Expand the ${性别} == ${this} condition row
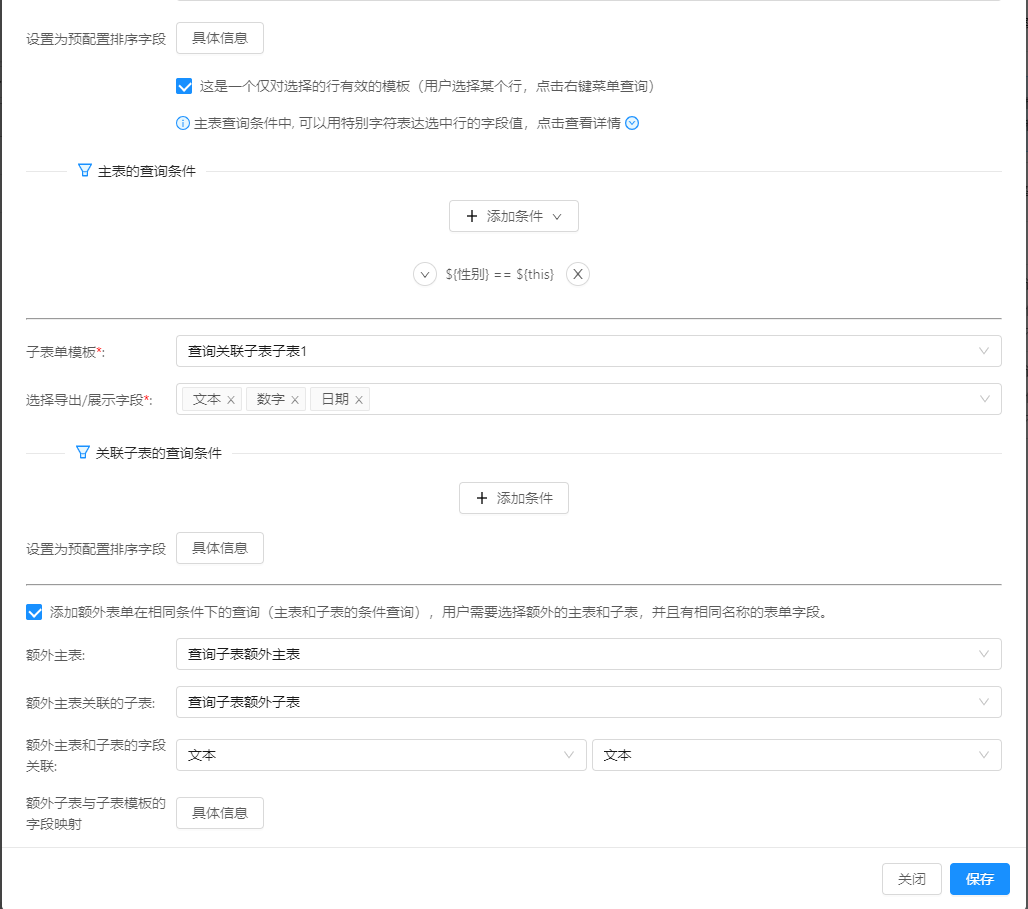Screen dimensions: 1028x909 tap(425, 274)
